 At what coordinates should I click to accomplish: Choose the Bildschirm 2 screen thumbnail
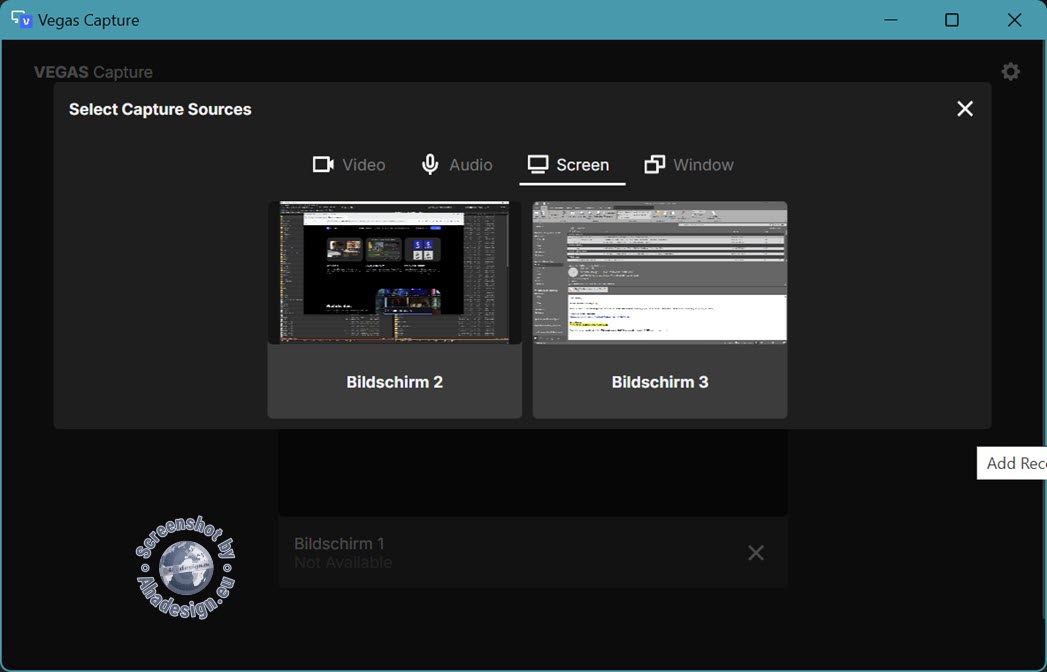[x=395, y=273]
